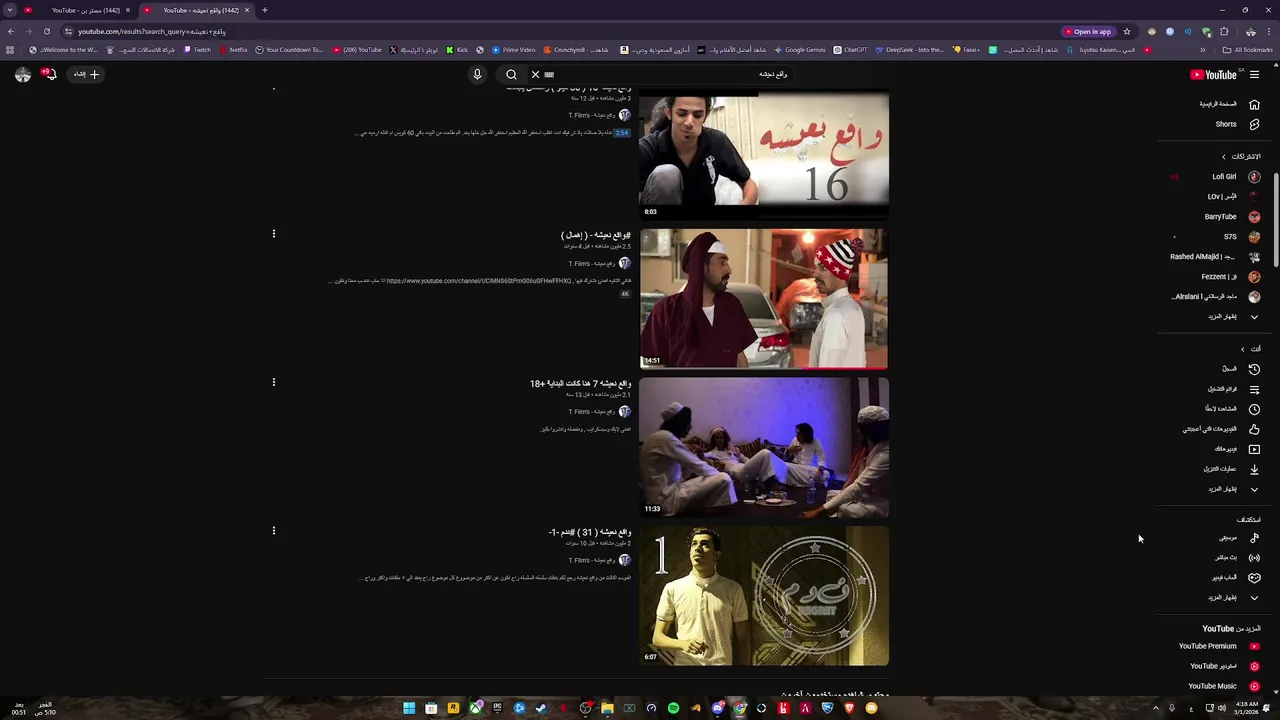Click the address bar URL
1280x720 pixels.
pos(152,31)
